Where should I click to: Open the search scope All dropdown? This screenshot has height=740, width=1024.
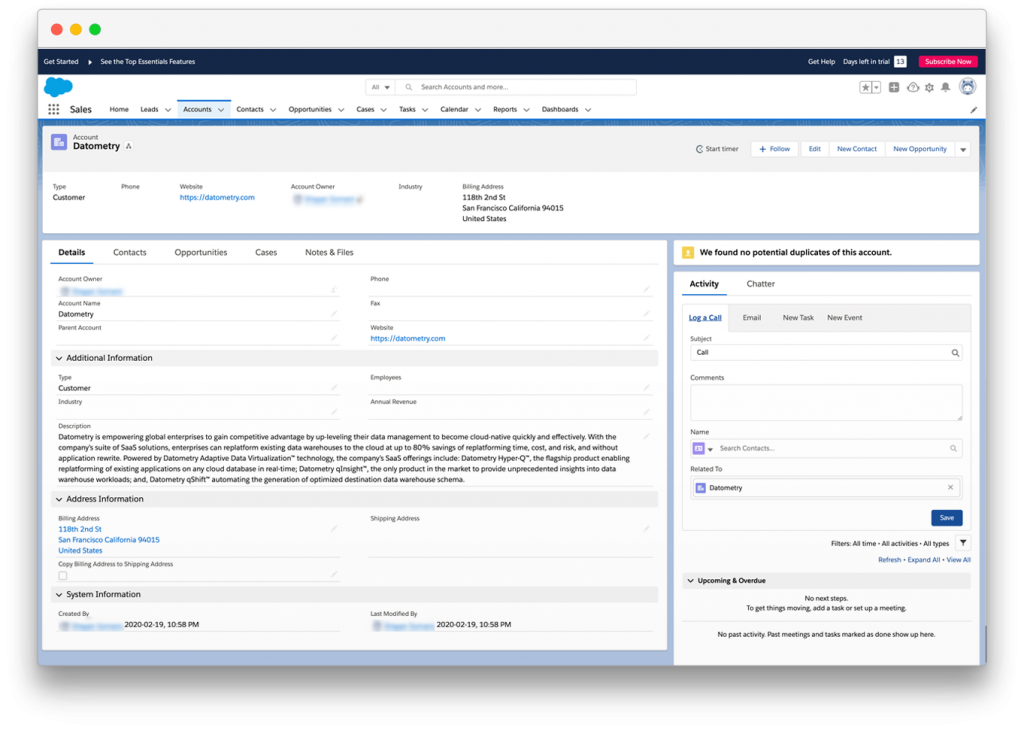point(380,87)
